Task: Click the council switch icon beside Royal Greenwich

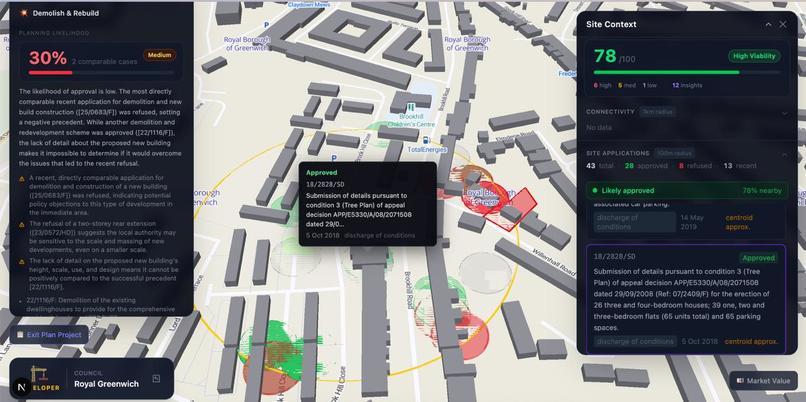Action: 156,379
